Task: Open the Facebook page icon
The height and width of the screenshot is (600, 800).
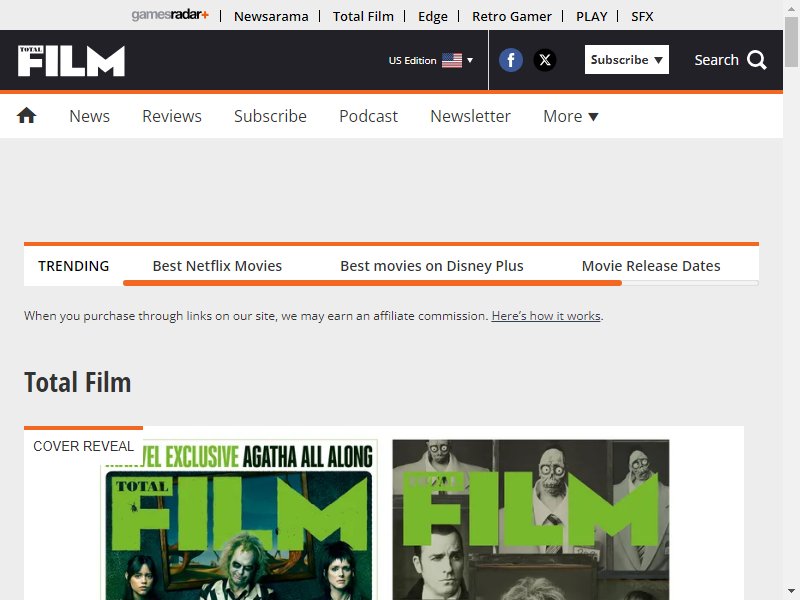Action: pos(511,60)
